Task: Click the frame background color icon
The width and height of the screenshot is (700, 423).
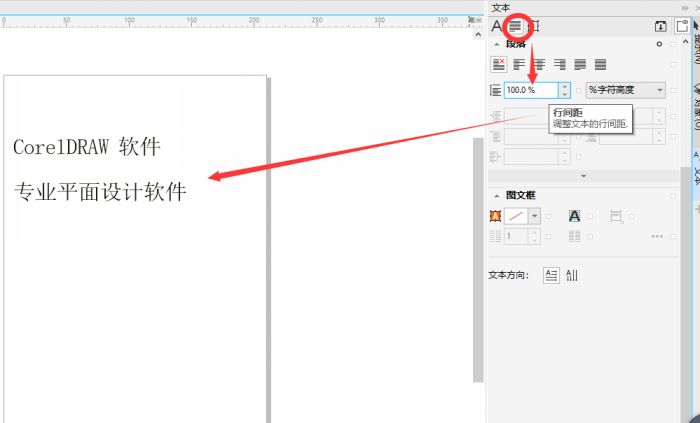Action: [495, 216]
